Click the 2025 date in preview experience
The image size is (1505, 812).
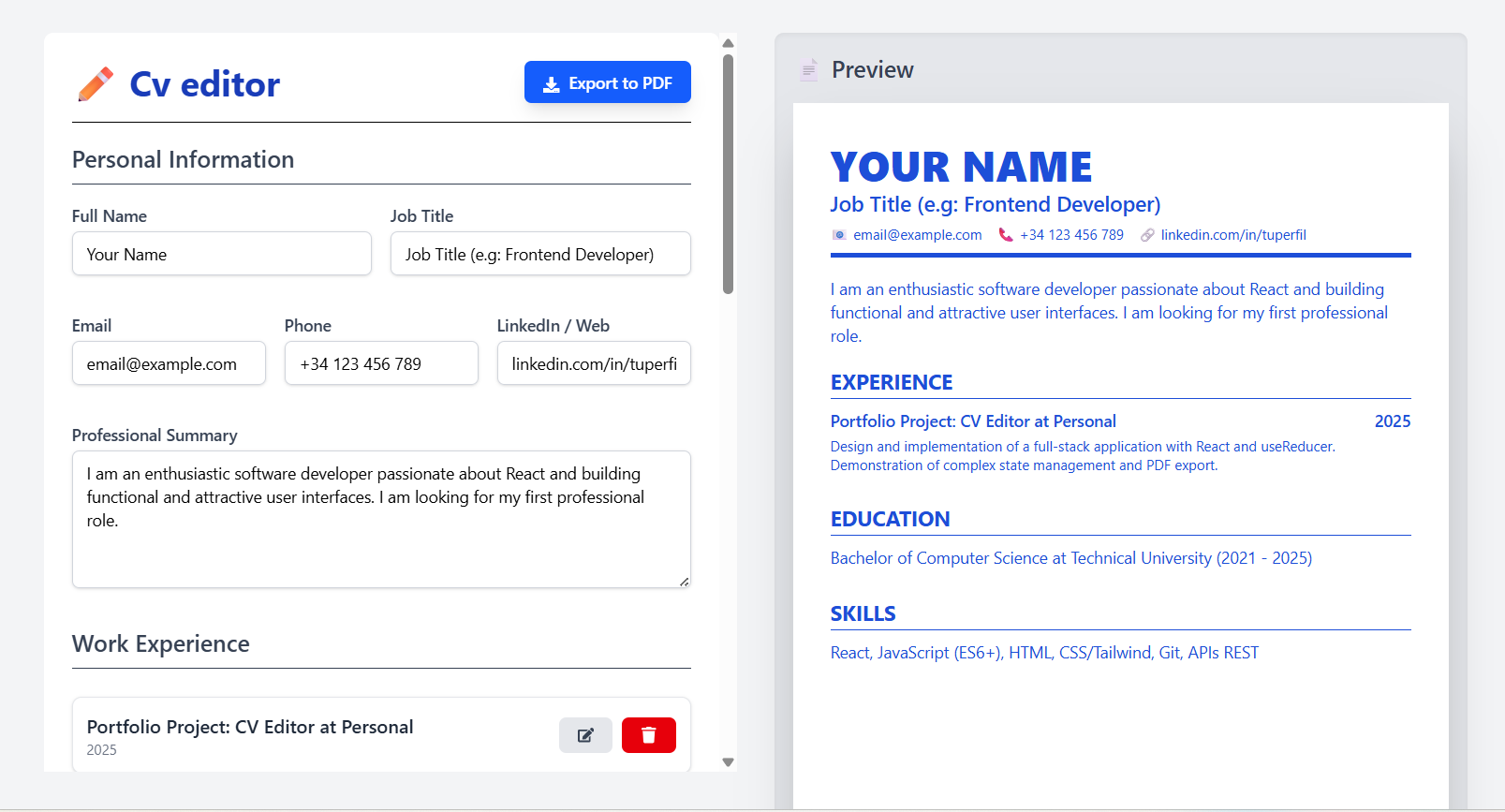[1392, 421]
